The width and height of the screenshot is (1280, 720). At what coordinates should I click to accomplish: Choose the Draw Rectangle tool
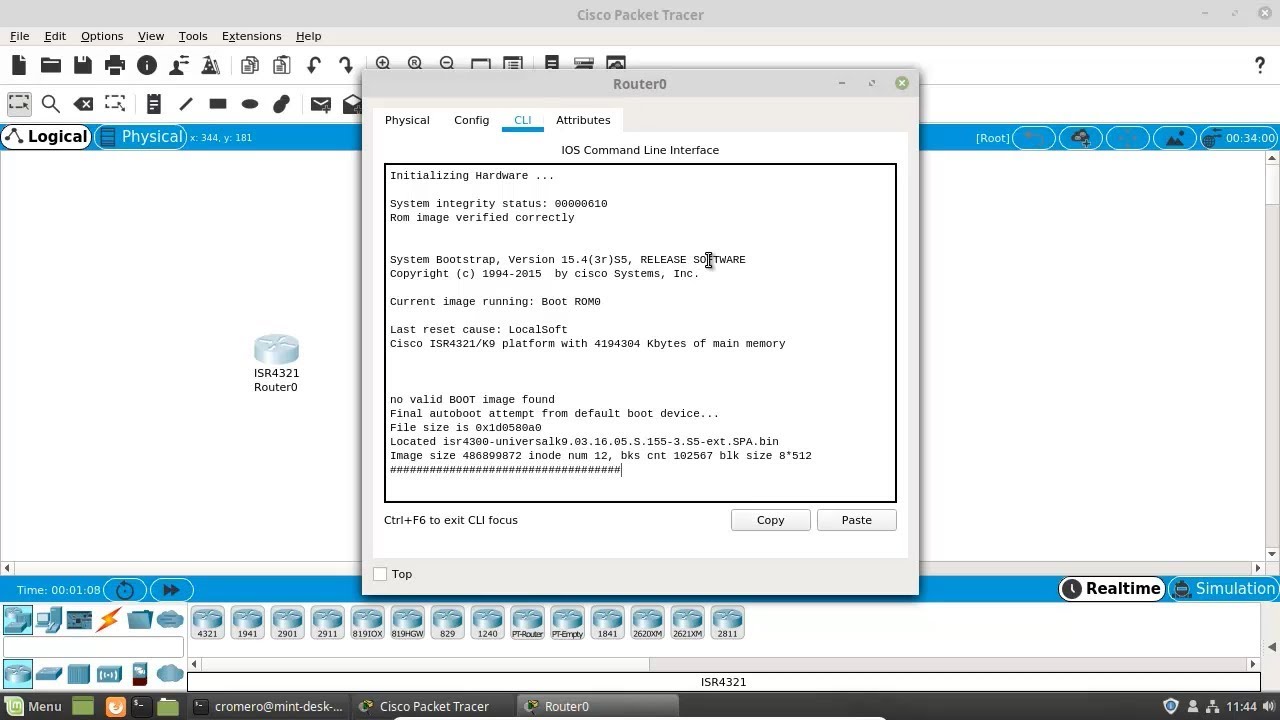click(218, 104)
